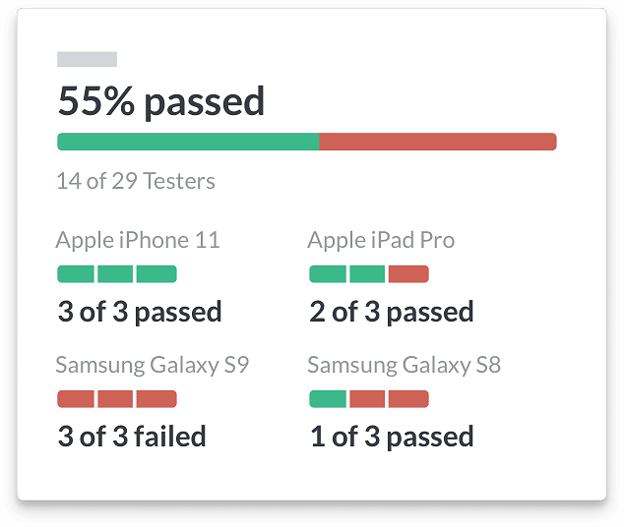Viewport: 624px width, 527px height.
Task: Click the third green segment under iPhone 11
Action: coord(157,274)
